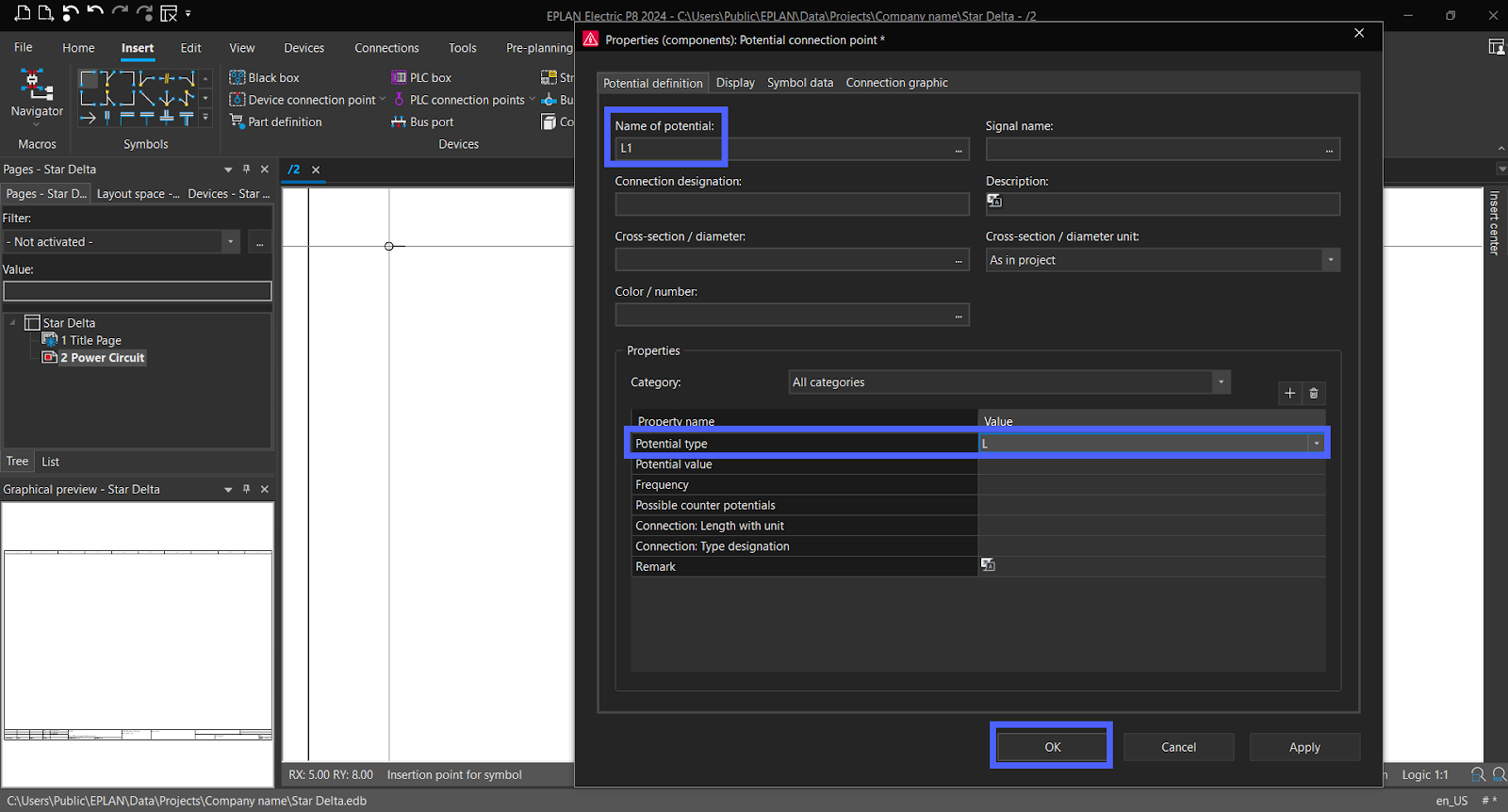Switch to List view in Pages panel
Viewport: 1508px width, 812px height.
pos(50,463)
